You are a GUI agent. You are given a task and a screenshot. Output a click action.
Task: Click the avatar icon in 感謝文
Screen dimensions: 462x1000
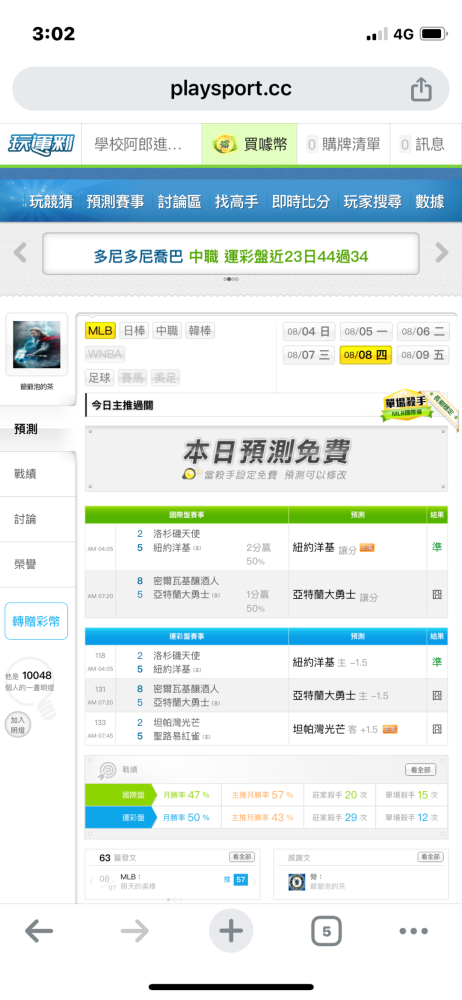pyautogui.click(x=297, y=882)
